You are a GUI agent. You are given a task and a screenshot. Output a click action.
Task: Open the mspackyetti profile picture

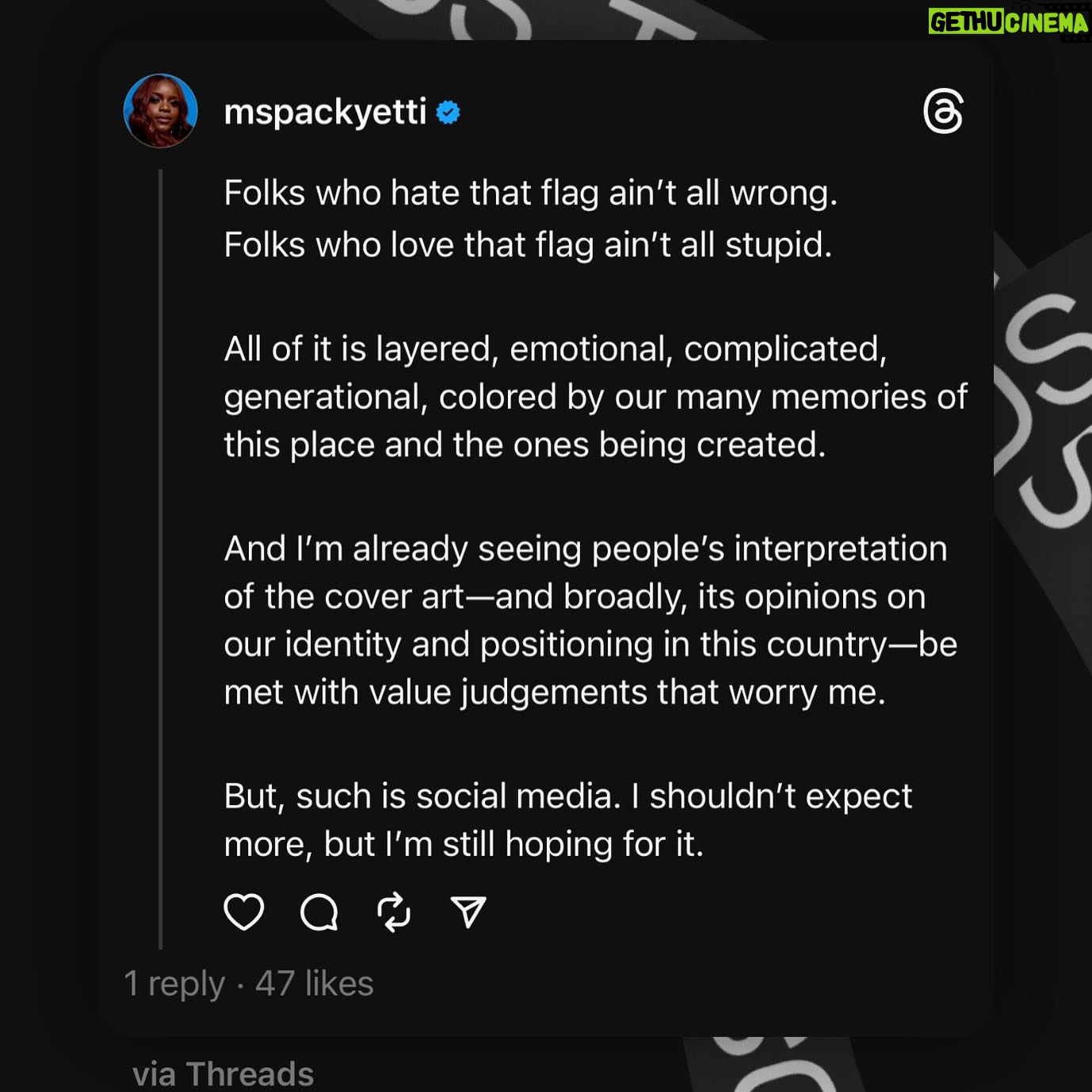[x=161, y=111]
